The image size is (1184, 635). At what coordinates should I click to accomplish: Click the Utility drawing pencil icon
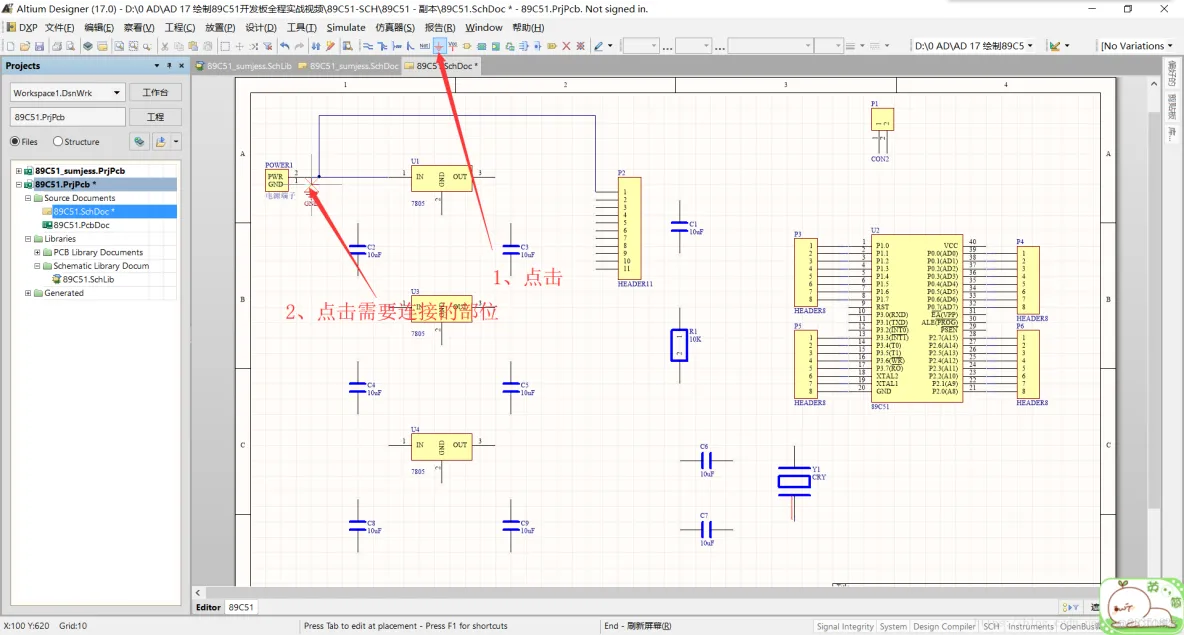point(598,46)
